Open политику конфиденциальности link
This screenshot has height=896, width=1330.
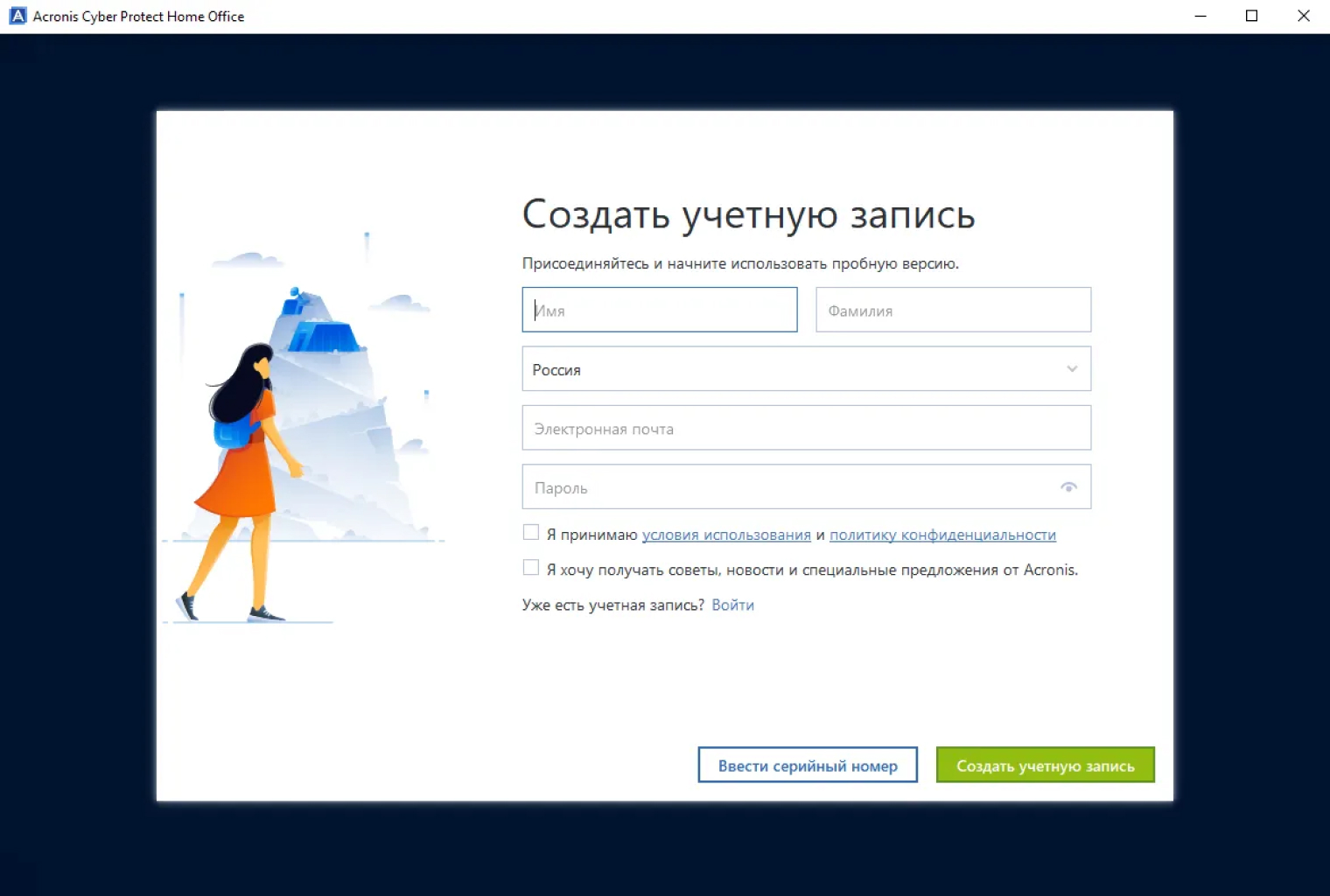(942, 535)
